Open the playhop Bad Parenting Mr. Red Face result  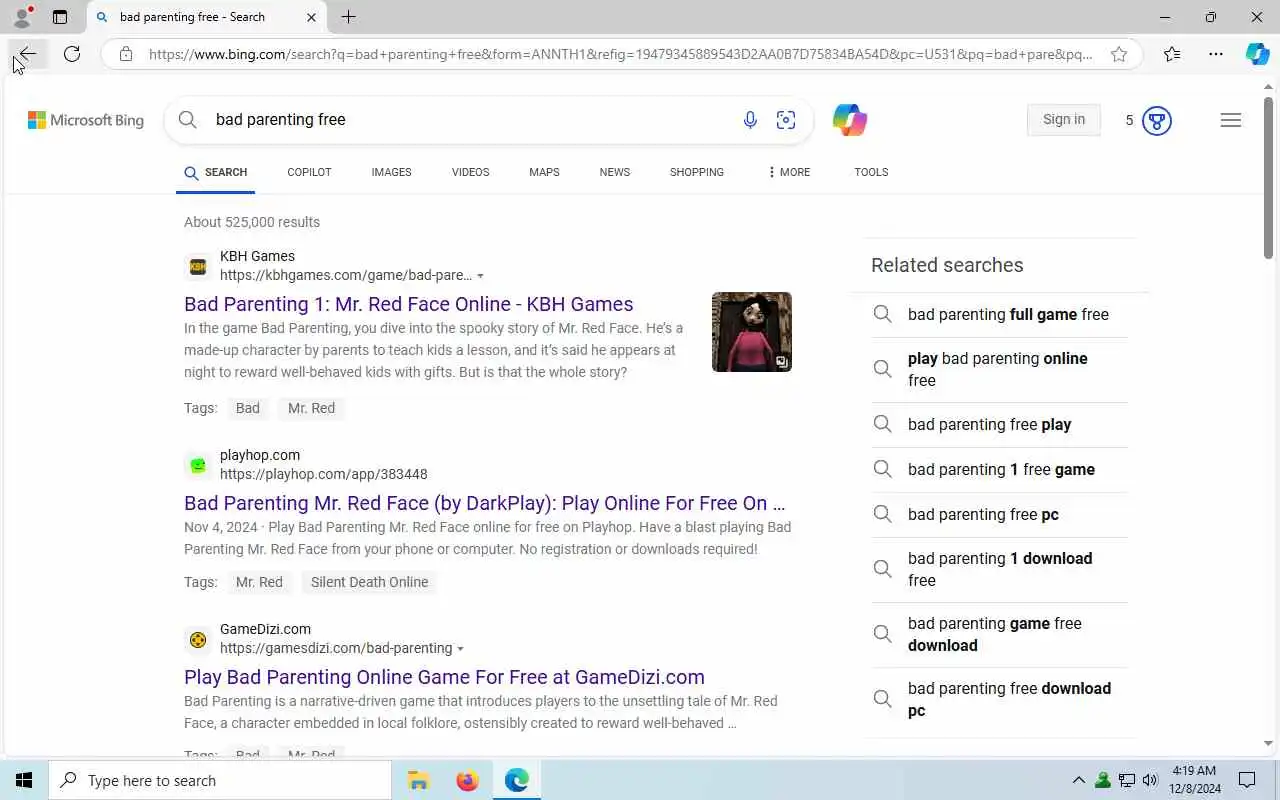(x=484, y=503)
